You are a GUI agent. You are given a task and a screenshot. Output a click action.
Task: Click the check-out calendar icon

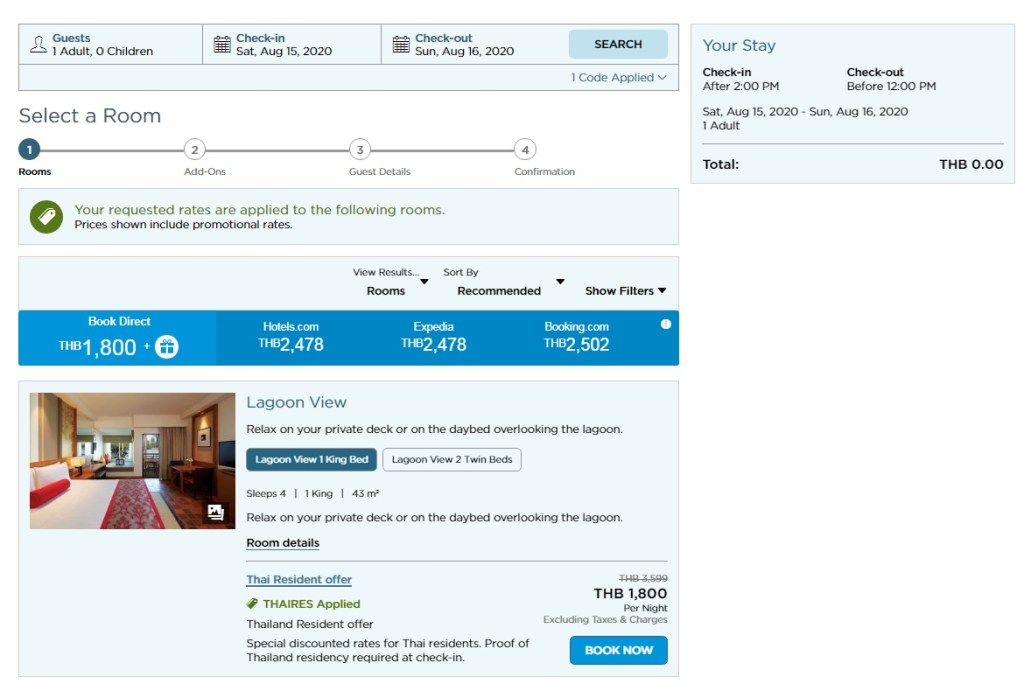tap(401, 45)
